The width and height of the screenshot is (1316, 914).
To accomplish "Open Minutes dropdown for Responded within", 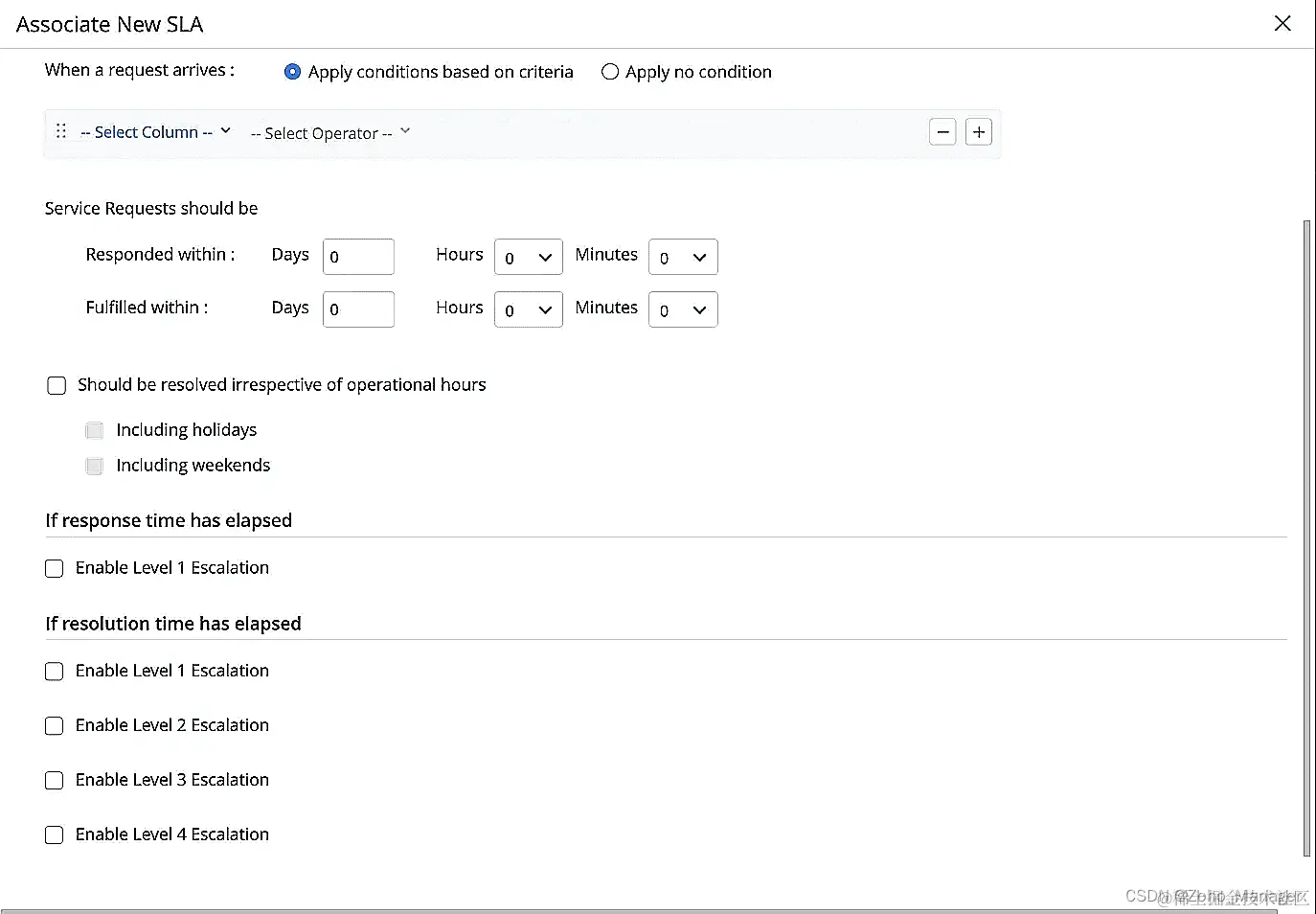I will coord(682,257).
